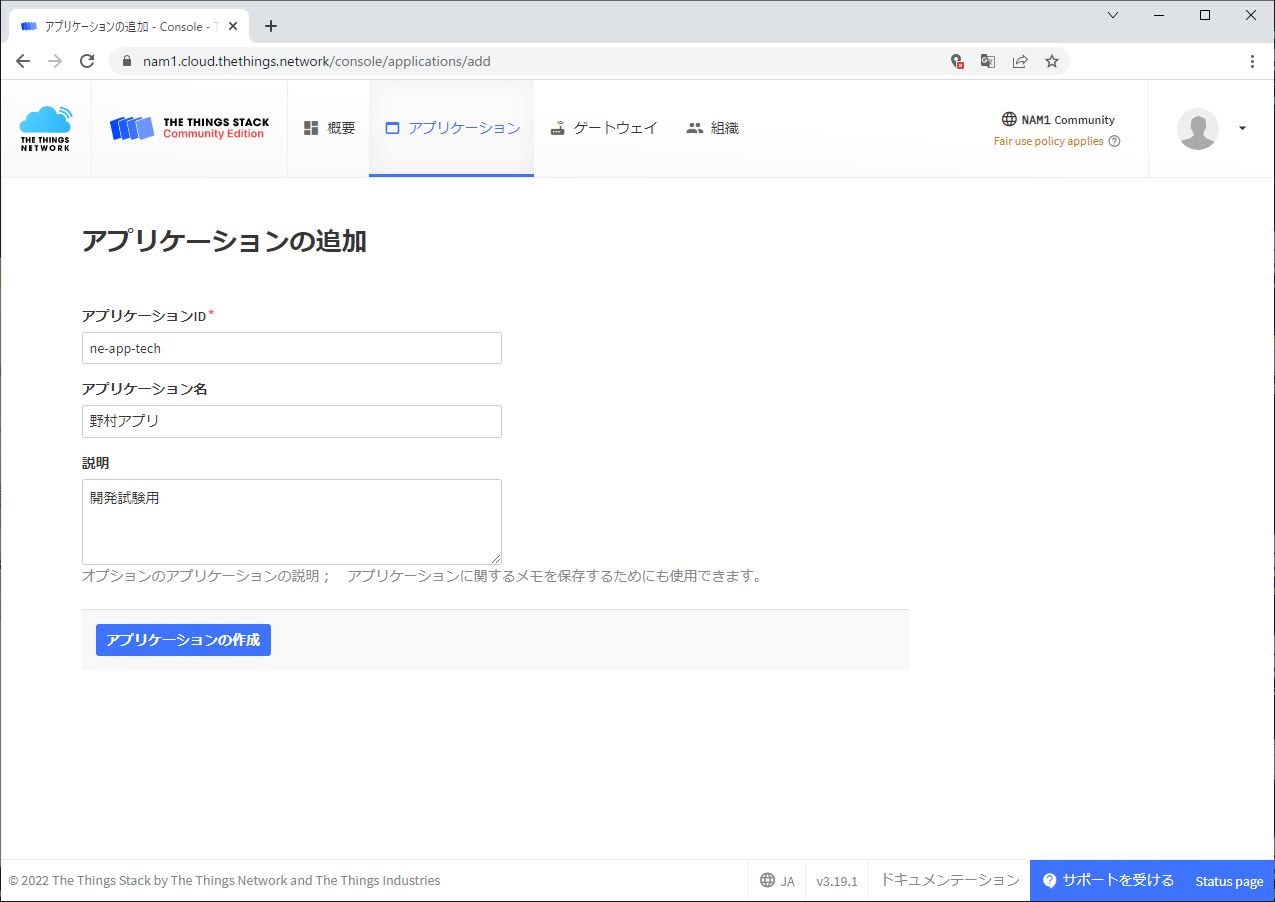Reload the page
The image size is (1275, 902).
click(87, 61)
